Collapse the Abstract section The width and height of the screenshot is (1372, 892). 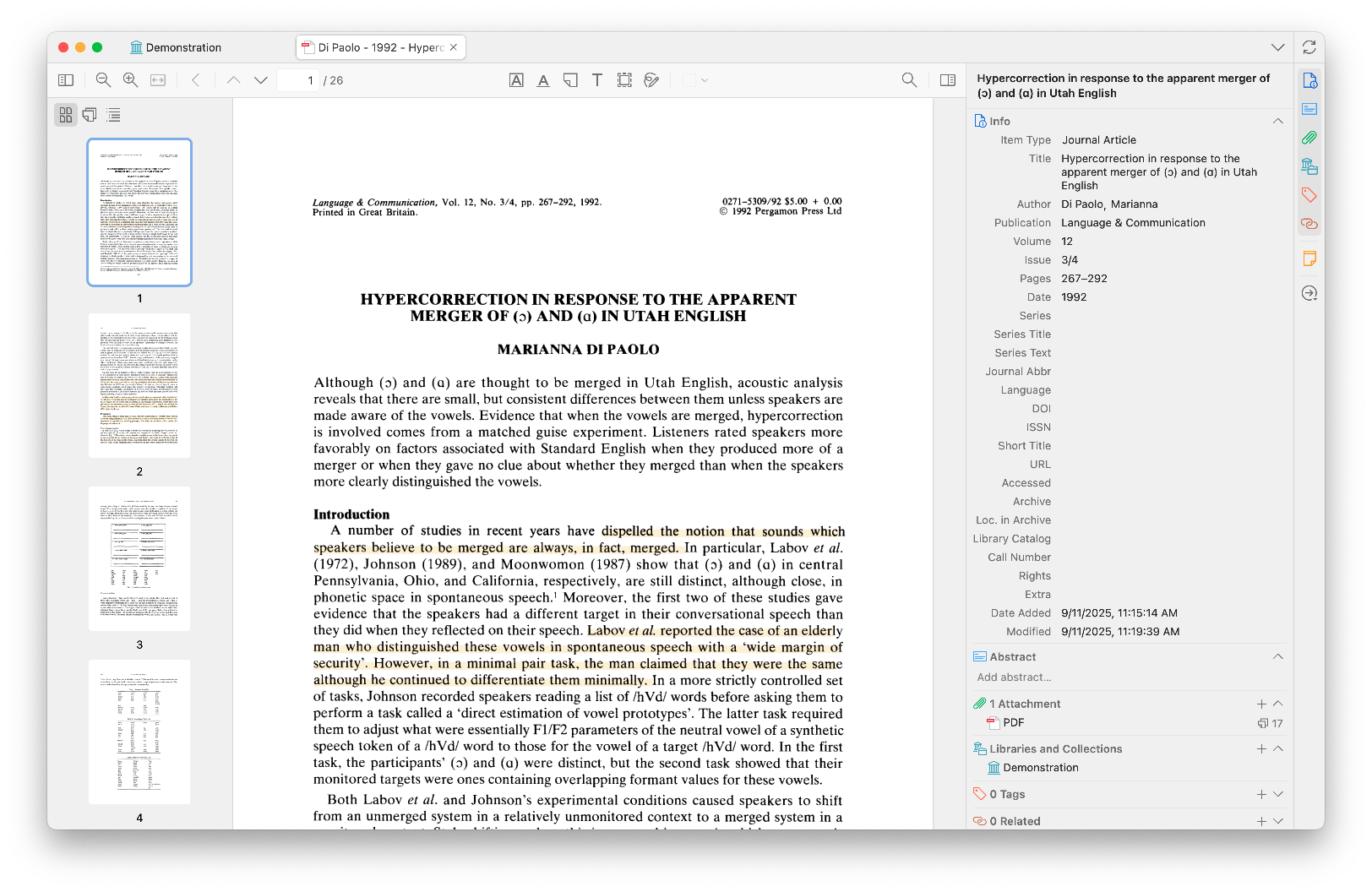click(x=1277, y=657)
